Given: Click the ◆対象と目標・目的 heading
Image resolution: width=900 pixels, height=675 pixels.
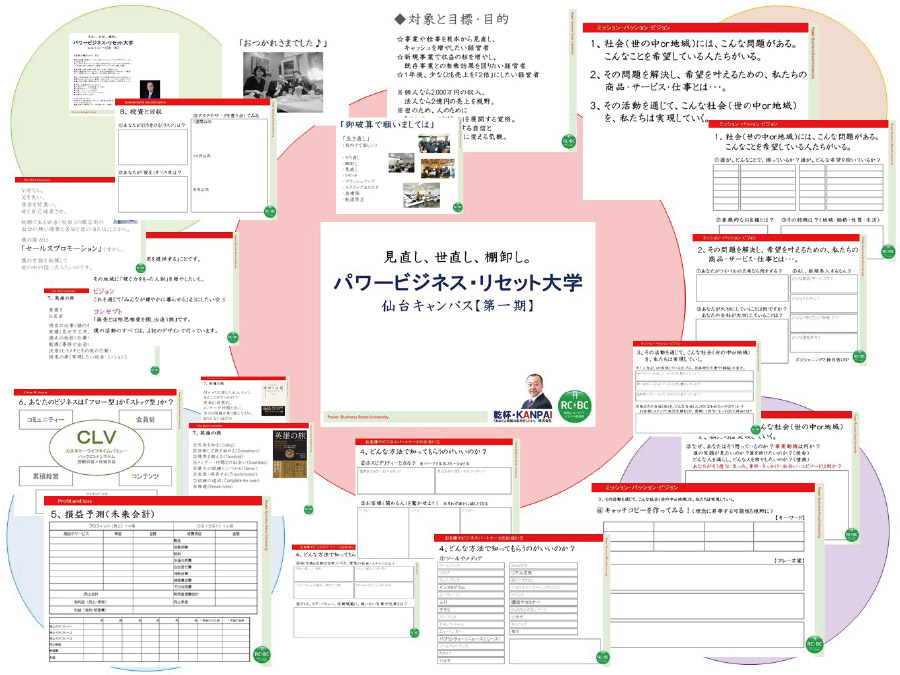Looking at the screenshot, I should click(452, 20).
